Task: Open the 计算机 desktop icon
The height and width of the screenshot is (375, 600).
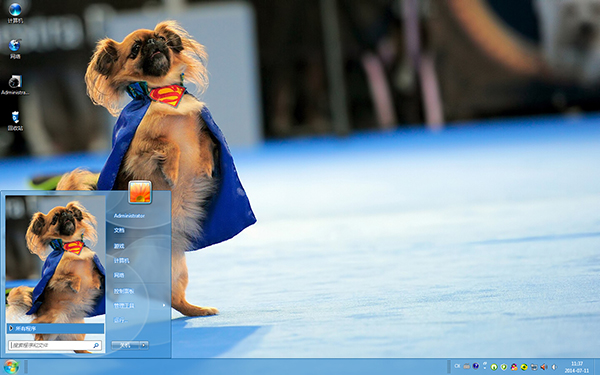Action: tap(15, 12)
